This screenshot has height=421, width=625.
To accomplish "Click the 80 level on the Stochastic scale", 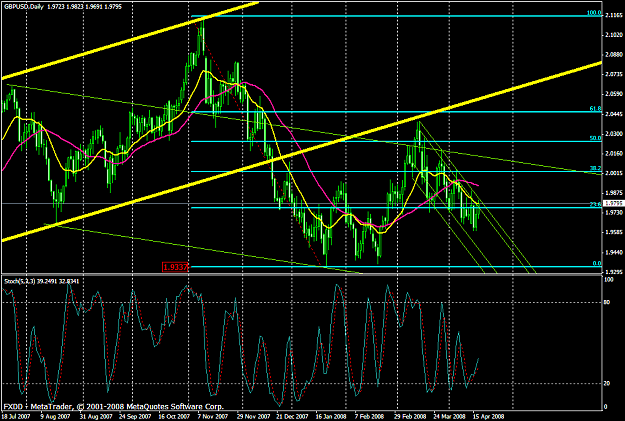I will (607, 302).
